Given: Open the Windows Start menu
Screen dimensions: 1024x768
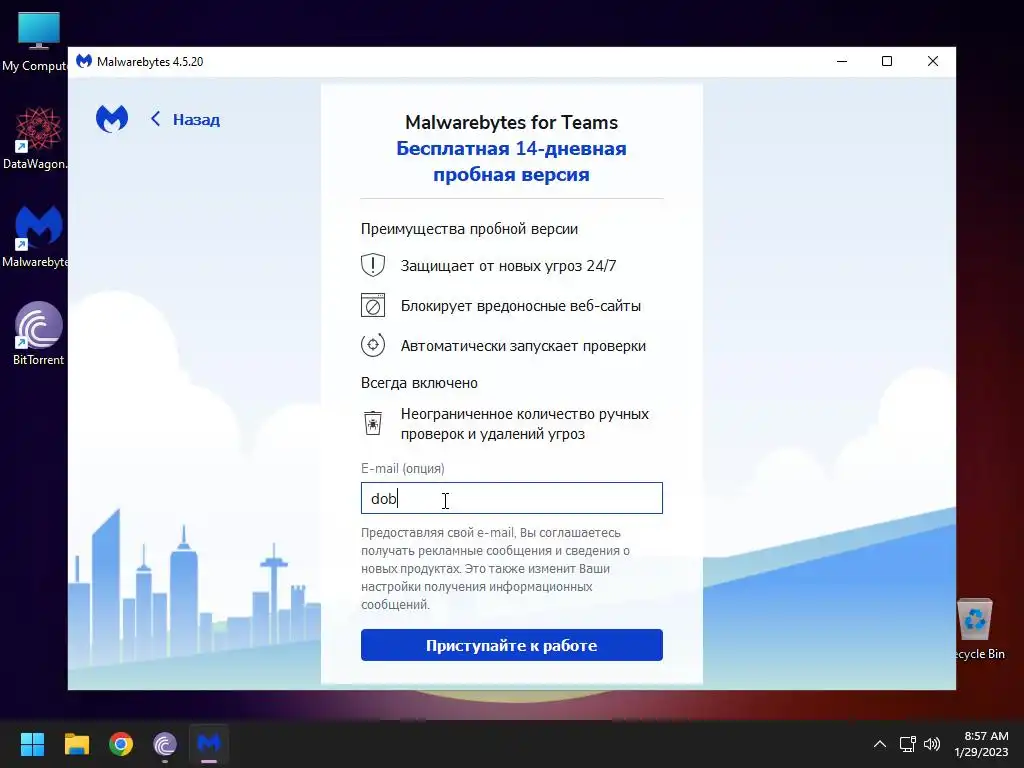Looking at the screenshot, I should 32,744.
